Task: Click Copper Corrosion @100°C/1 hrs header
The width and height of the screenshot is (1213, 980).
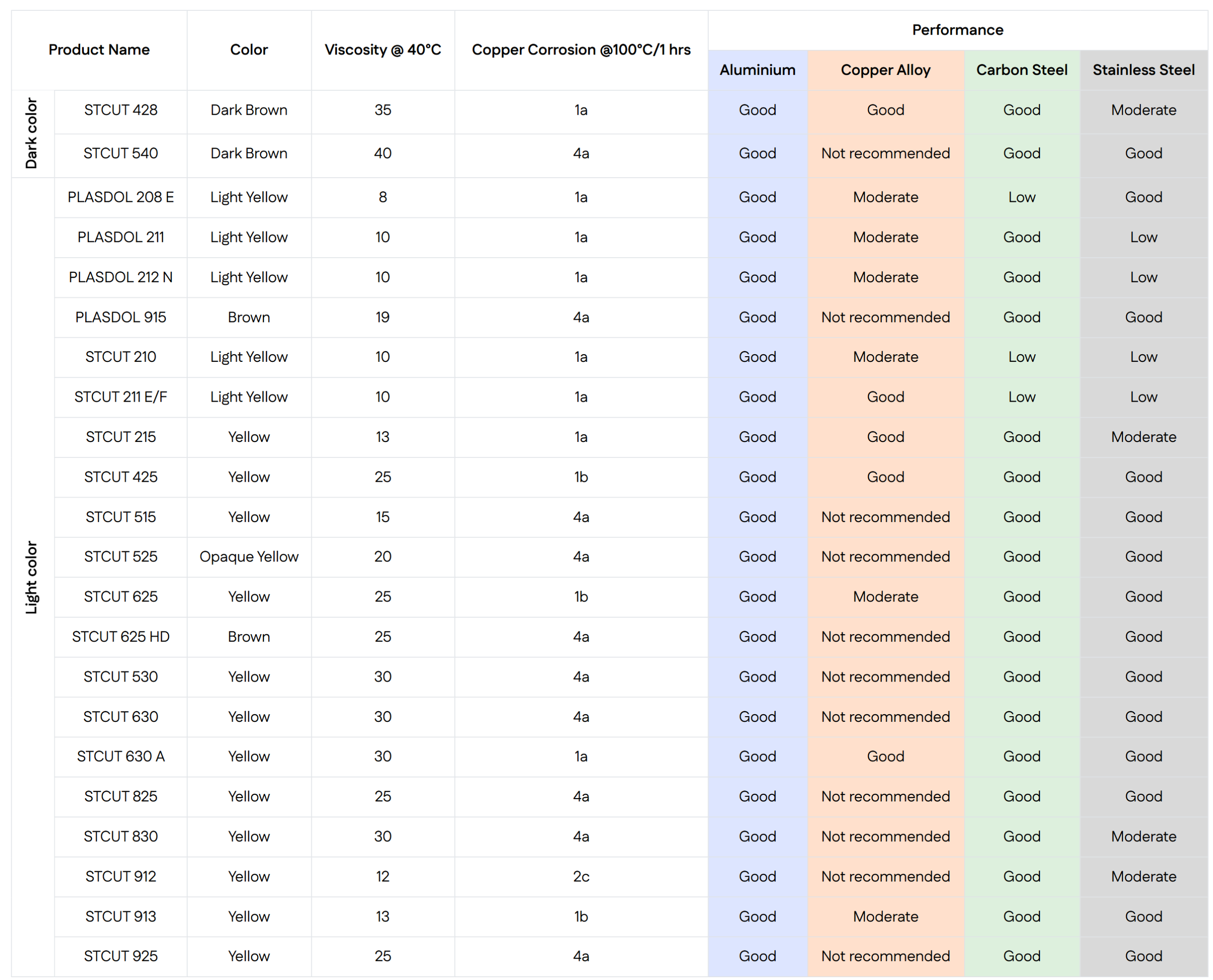Action: pos(580,50)
